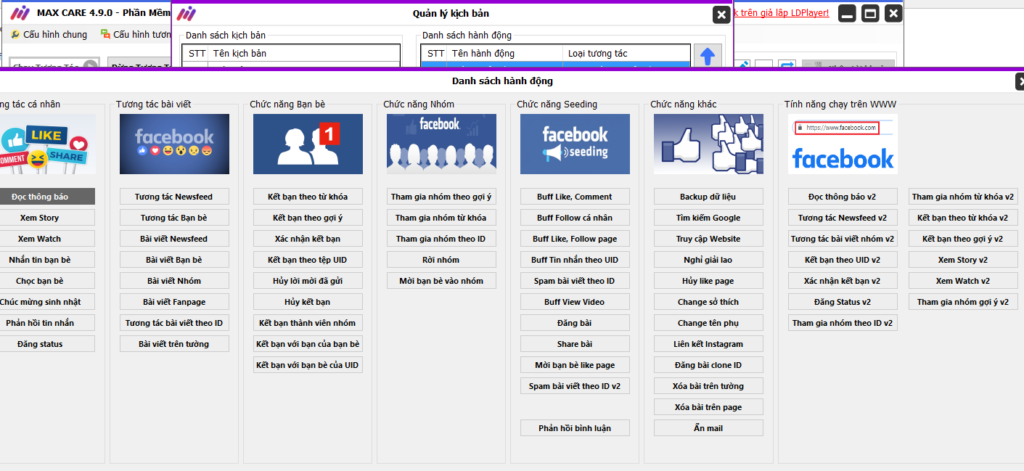Click the friend request thumbnail under Chức năng Bạn bè

click(x=308, y=144)
